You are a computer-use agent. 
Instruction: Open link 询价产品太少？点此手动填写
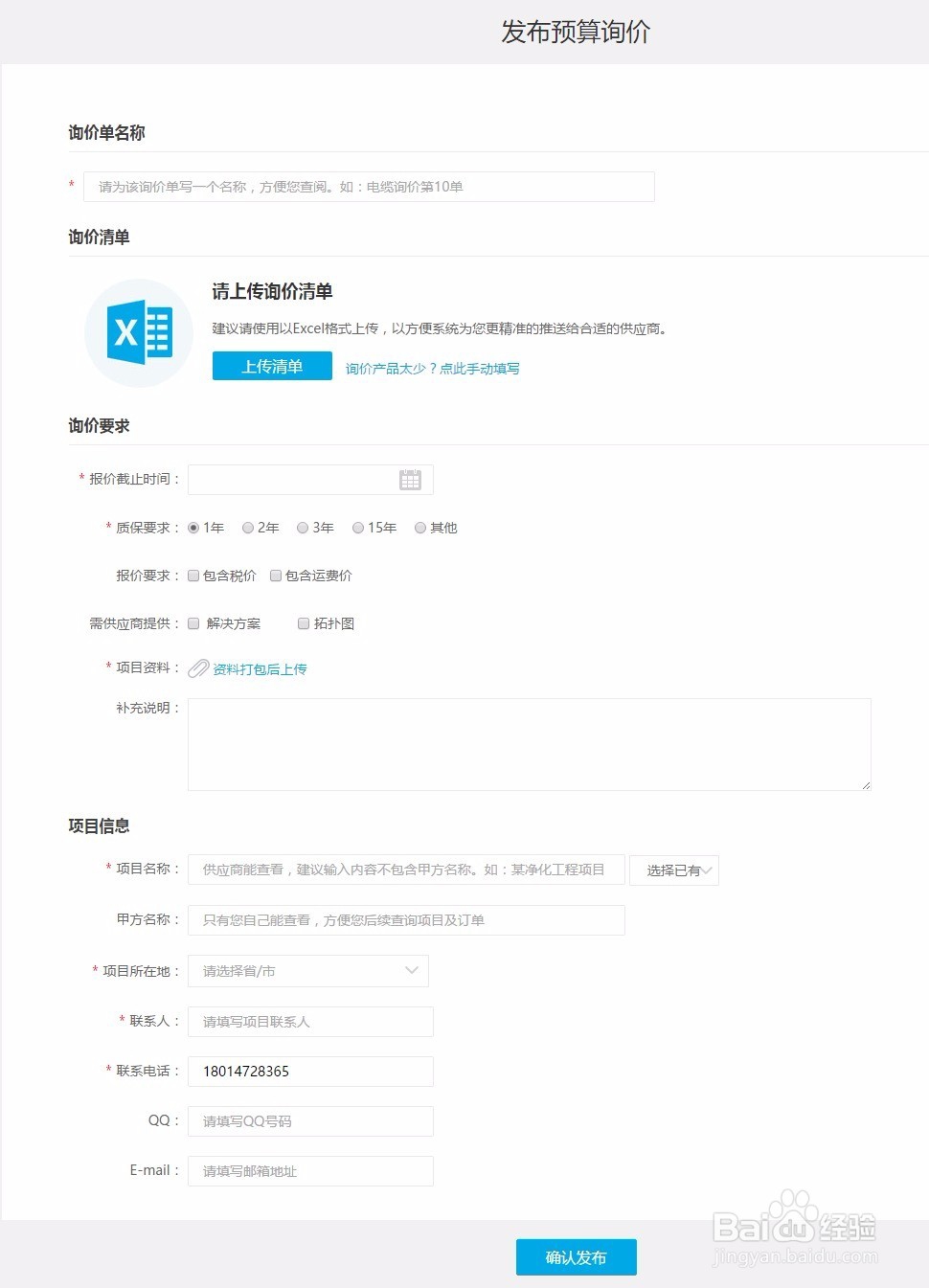[x=433, y=369]
